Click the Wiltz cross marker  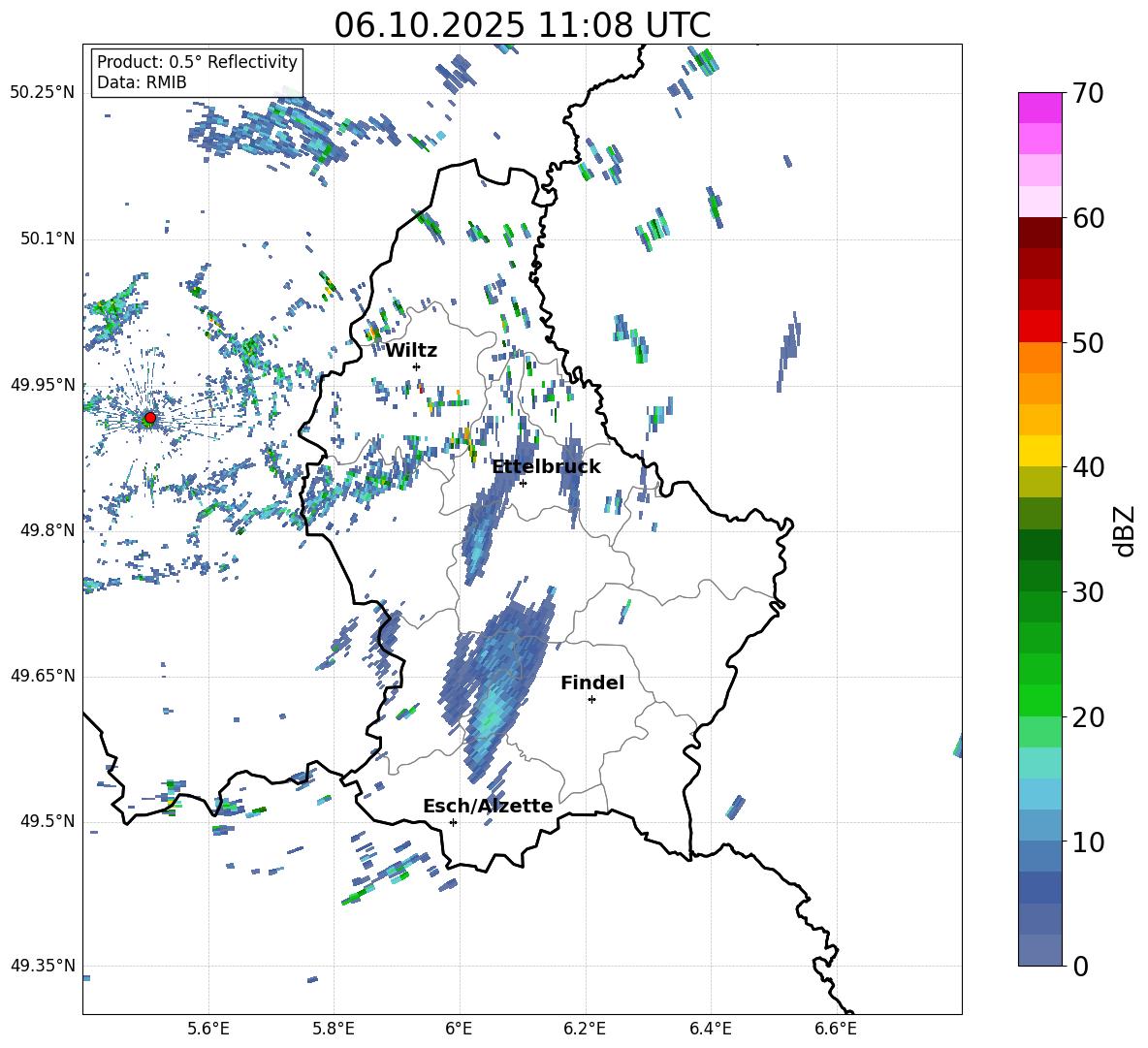pyautogui.click(x=416, y=367)
